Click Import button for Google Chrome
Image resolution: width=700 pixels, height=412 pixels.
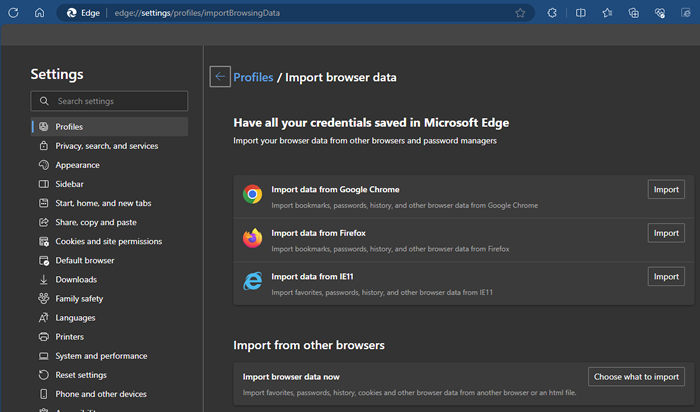tap(666, 190)
